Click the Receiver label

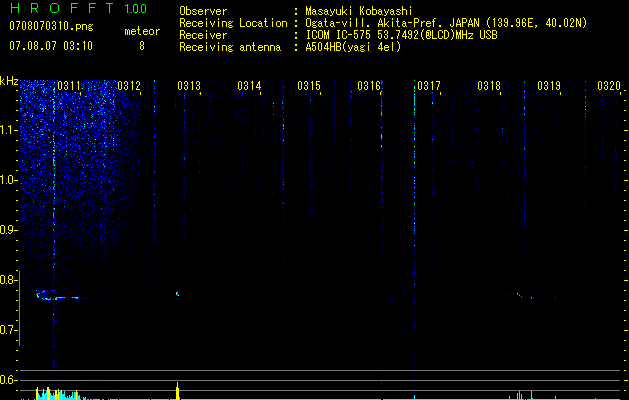(203, 35)
